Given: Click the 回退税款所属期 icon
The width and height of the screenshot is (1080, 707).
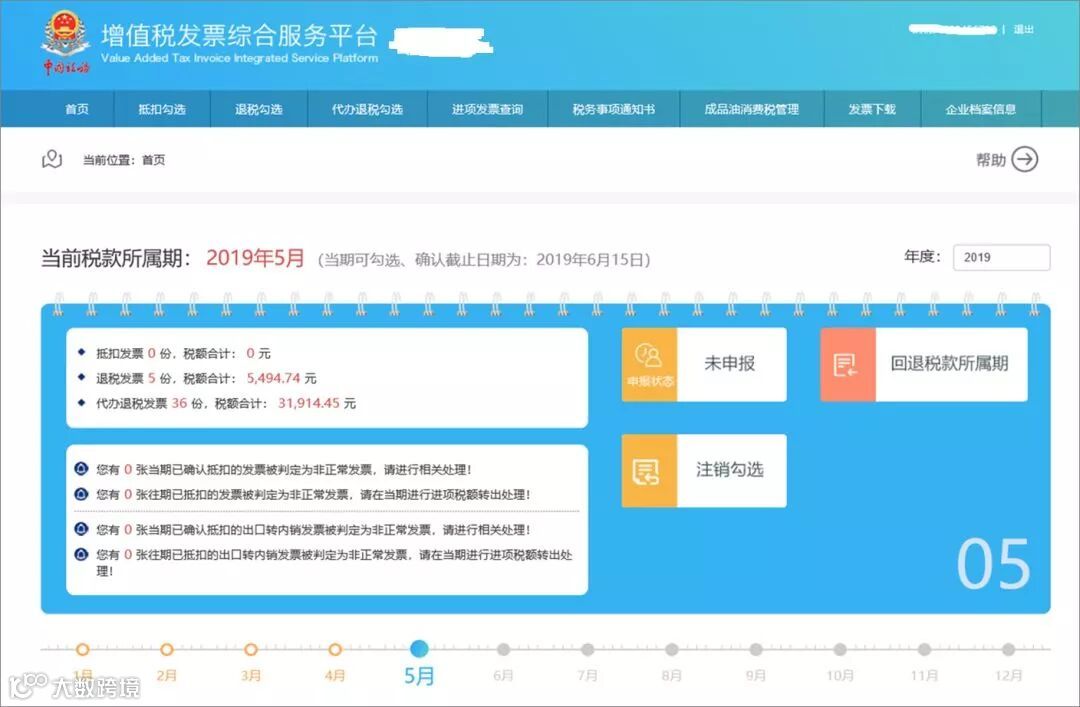Looking at the screenshot, I should [848, 364].
